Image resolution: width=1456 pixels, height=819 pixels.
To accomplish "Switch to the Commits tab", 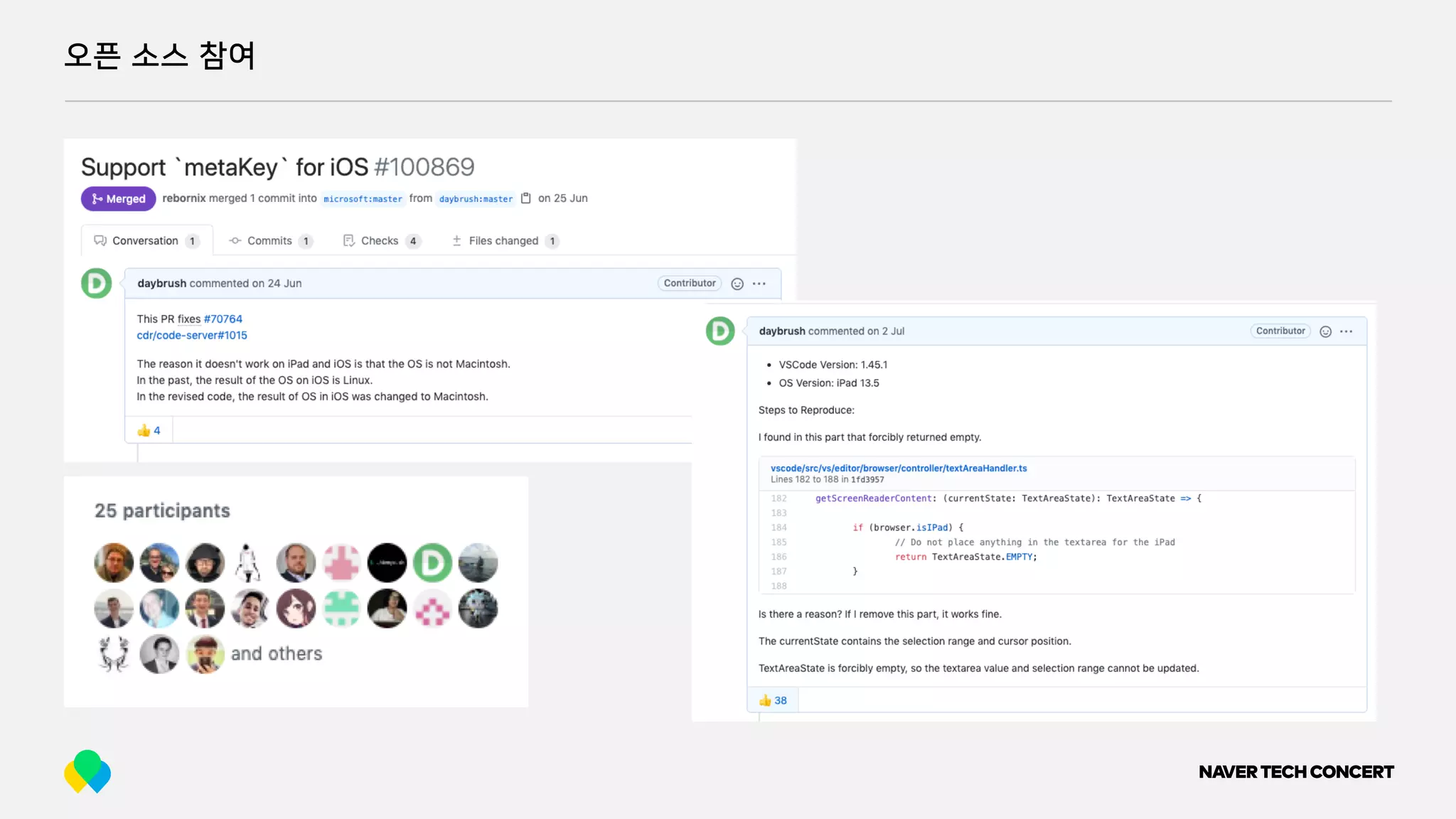I will (269, 241).
